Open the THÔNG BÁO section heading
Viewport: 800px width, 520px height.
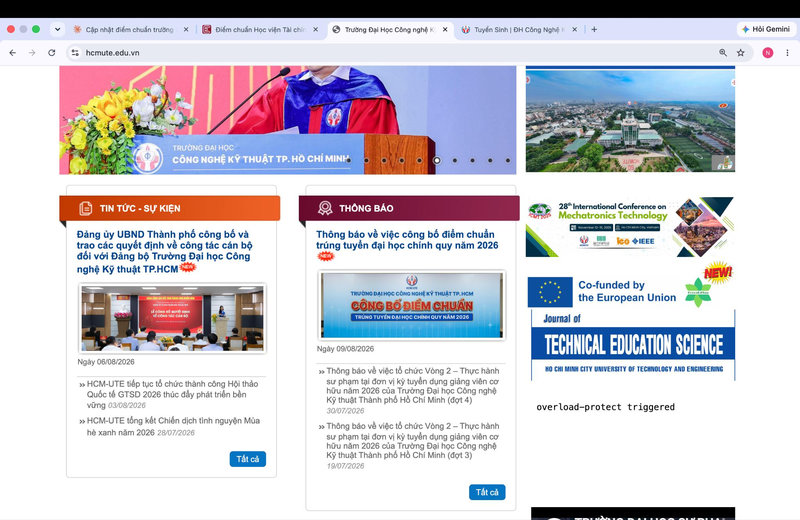[x=366, y=208]
